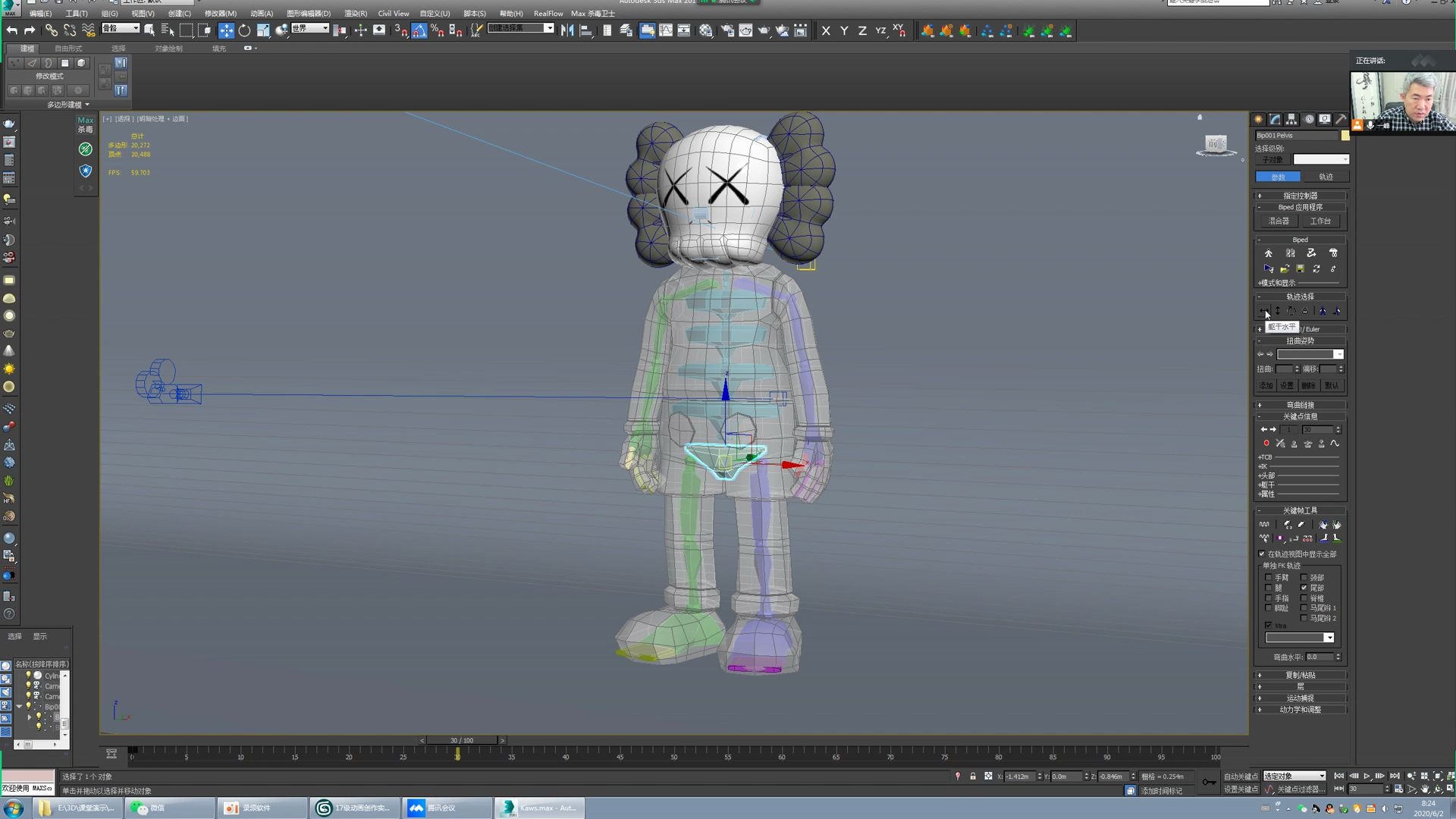The height and width of the screenshot is (819, 1456).
Task: Open the 修改器(M) menu
Action: pyautogui.click(x=220, y=14)
